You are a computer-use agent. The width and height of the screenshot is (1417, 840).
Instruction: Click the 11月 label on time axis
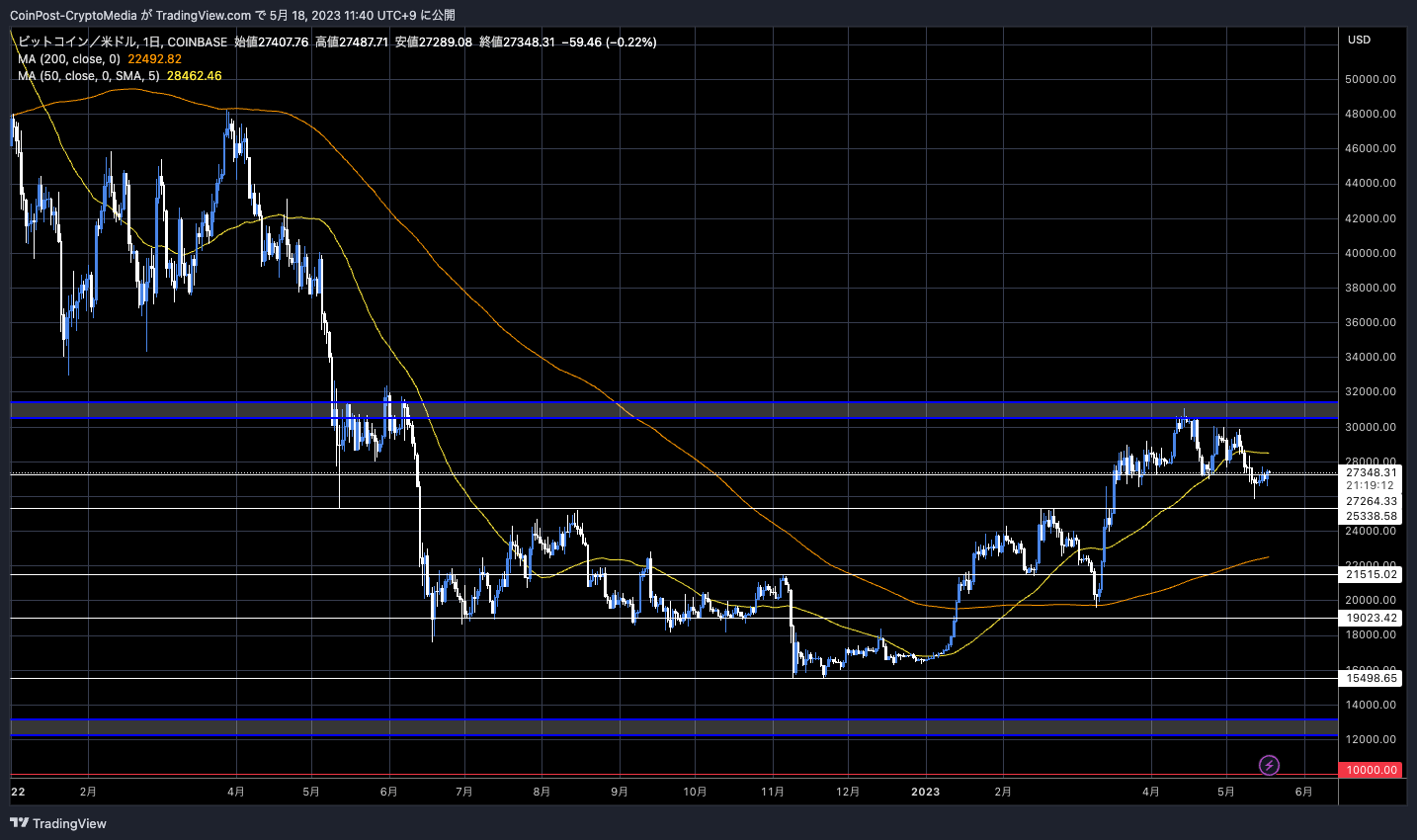coord(773,792)
